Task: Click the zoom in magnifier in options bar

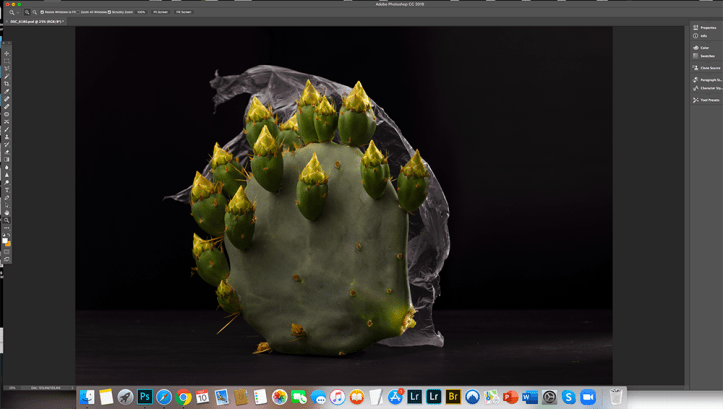Action: pyautogui.click(x=27, y=12)
